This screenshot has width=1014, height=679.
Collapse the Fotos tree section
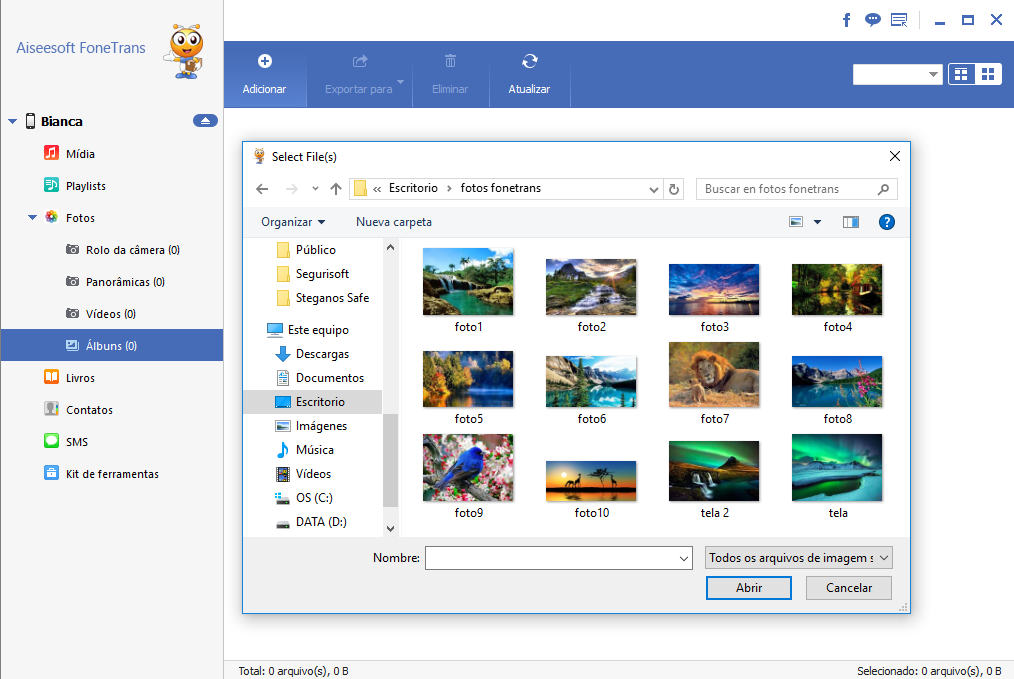32,218
